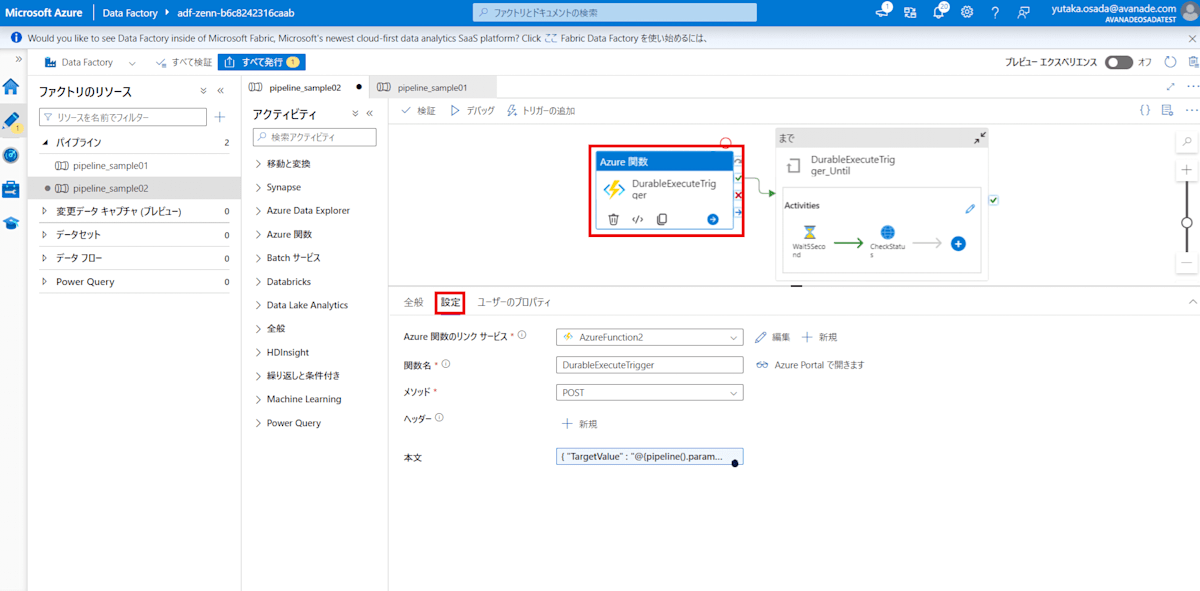Select pipeline_sample01 in resource tree
1200x591 pixels.
(x=110, y=165)
